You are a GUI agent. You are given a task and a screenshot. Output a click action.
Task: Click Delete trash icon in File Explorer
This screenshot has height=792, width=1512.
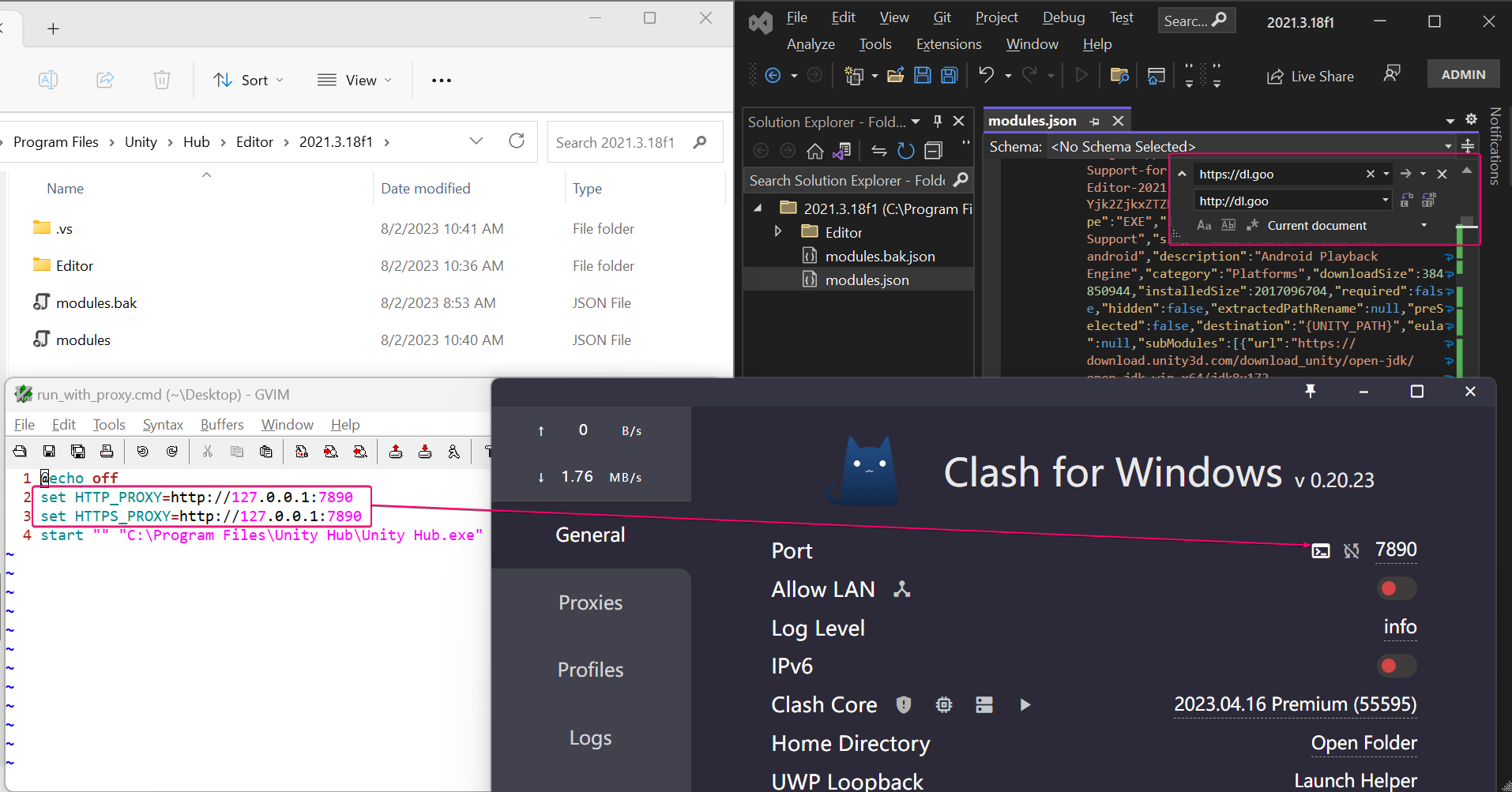(162, 80)
